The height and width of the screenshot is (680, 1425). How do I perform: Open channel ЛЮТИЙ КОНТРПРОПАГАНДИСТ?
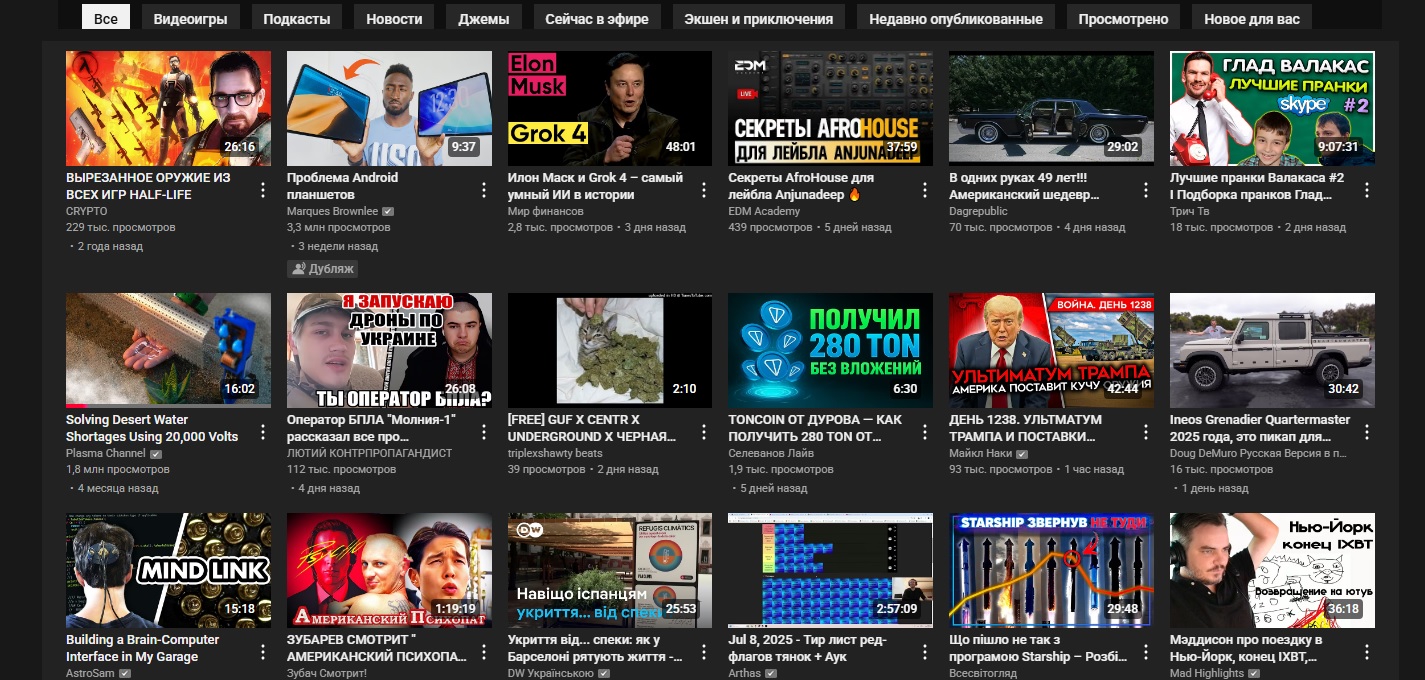coord(369,454)
